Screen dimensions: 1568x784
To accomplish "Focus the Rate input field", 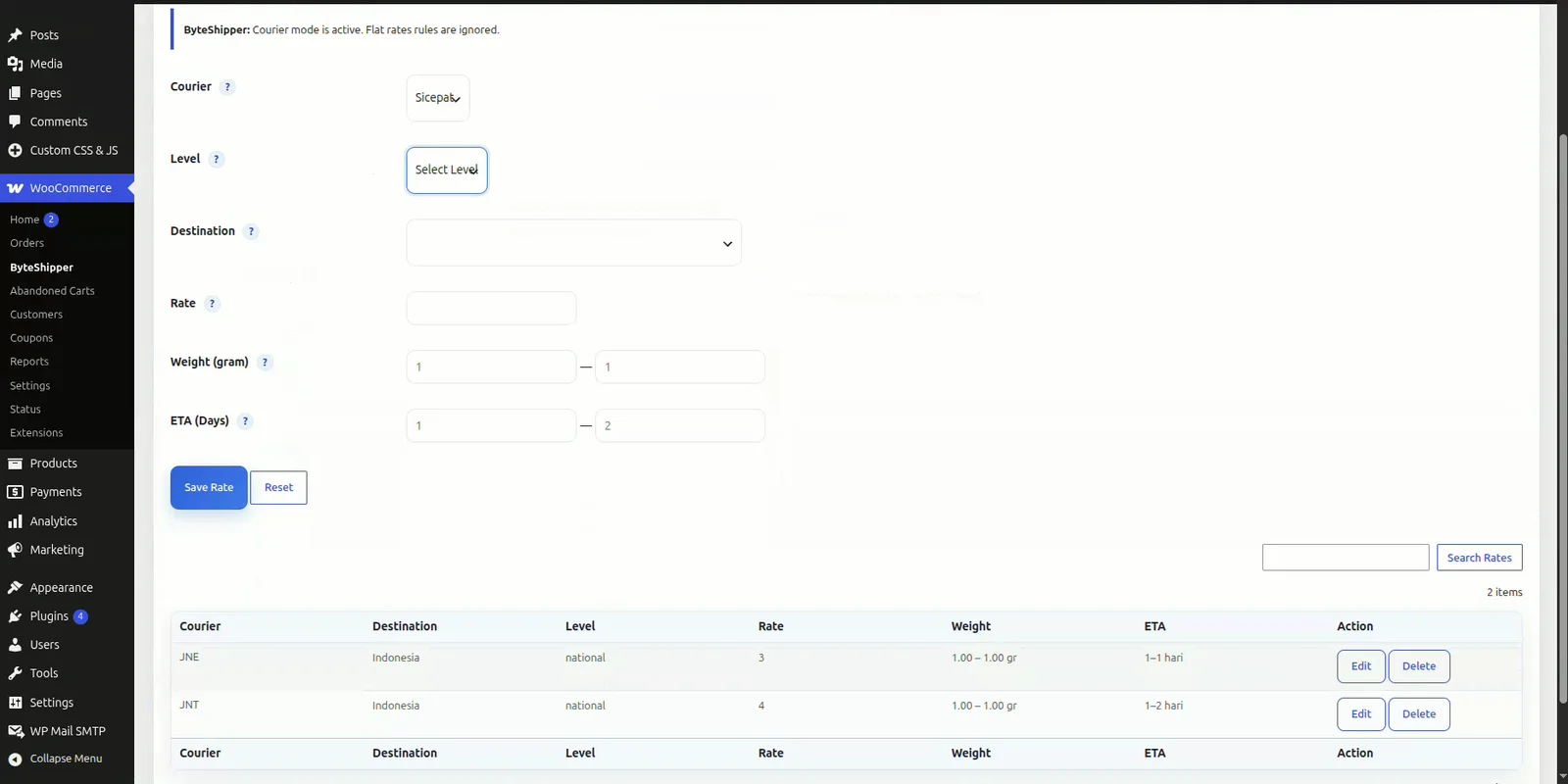I will (491, 308).
